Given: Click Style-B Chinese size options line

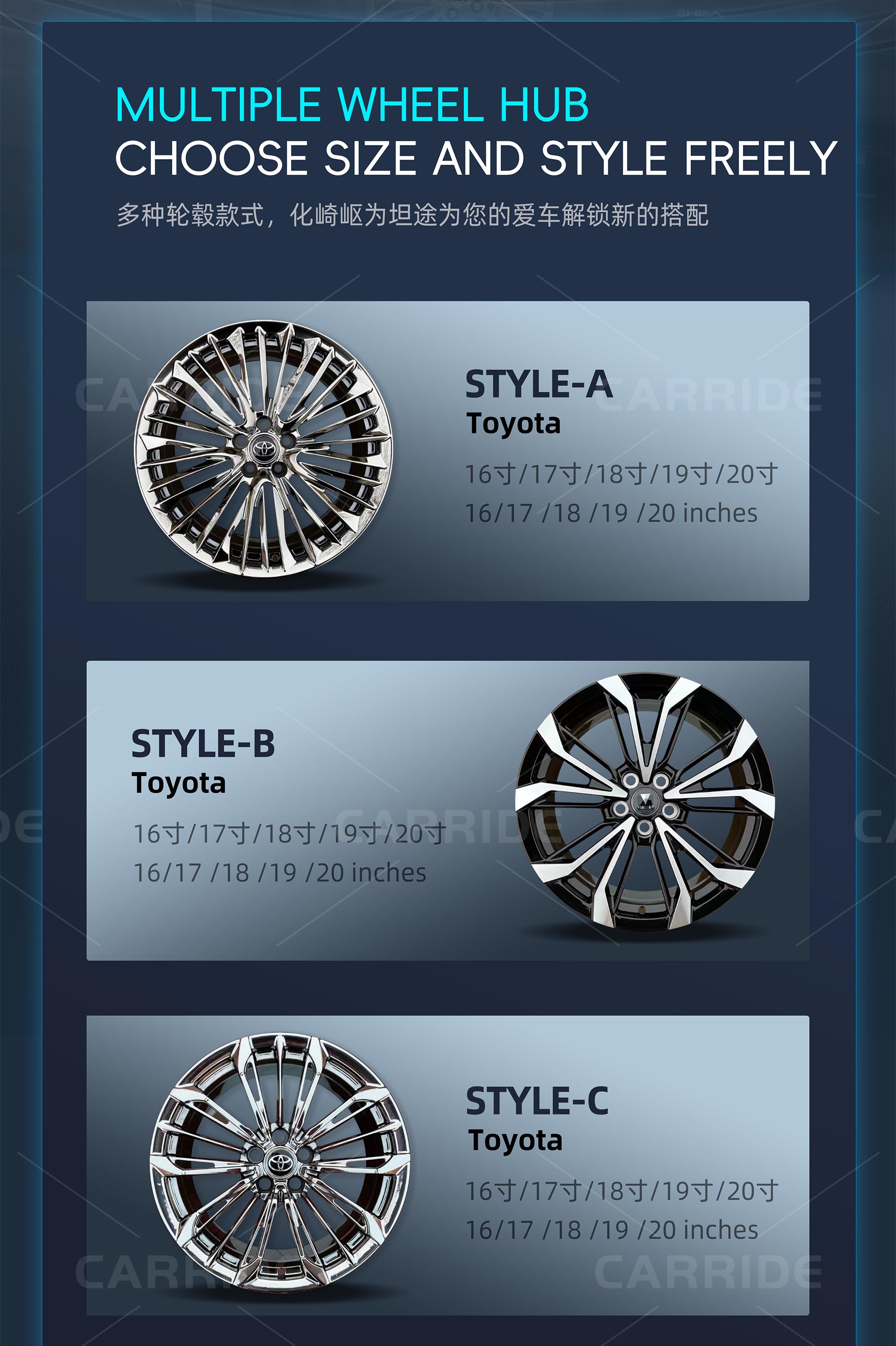Looking at the screenshot, I should (x=290, y=834).
